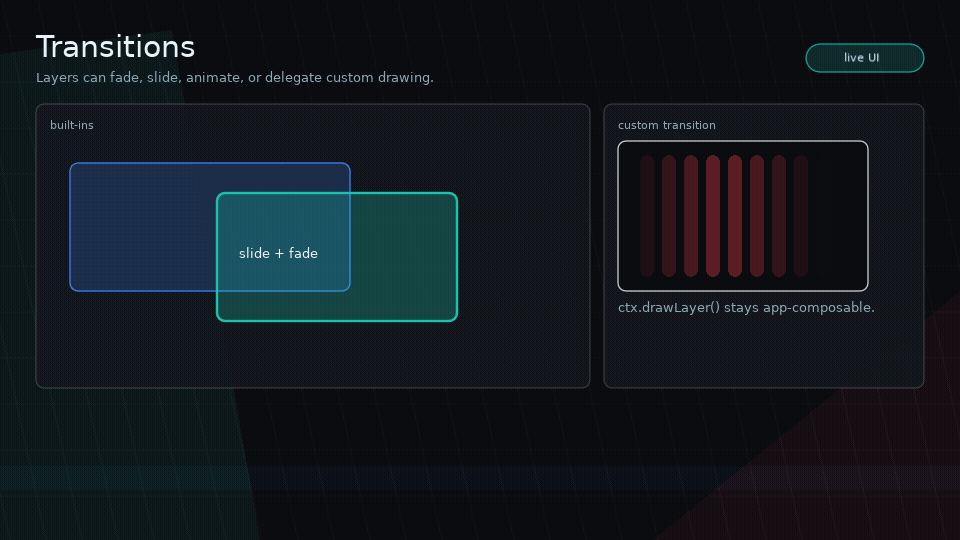
Task: Click the 'Transitions' title
Action: pos(115,47)
